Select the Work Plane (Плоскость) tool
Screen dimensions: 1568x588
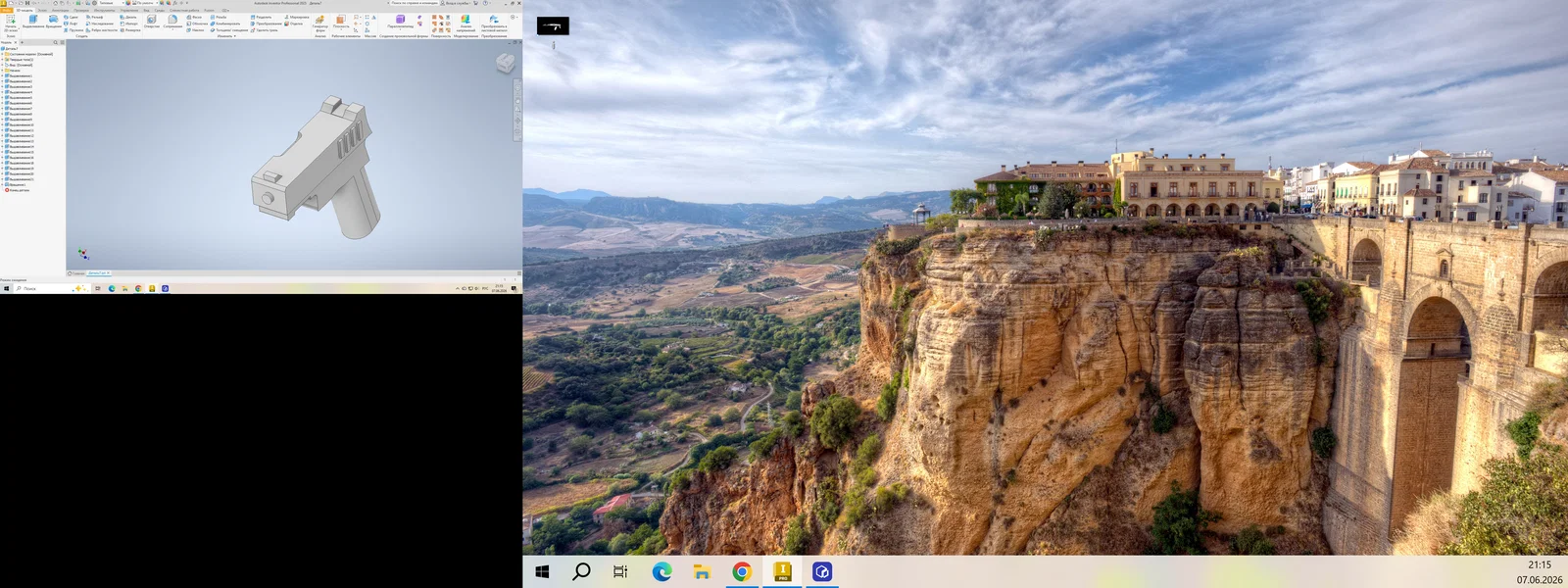click(x=341, y=22)
